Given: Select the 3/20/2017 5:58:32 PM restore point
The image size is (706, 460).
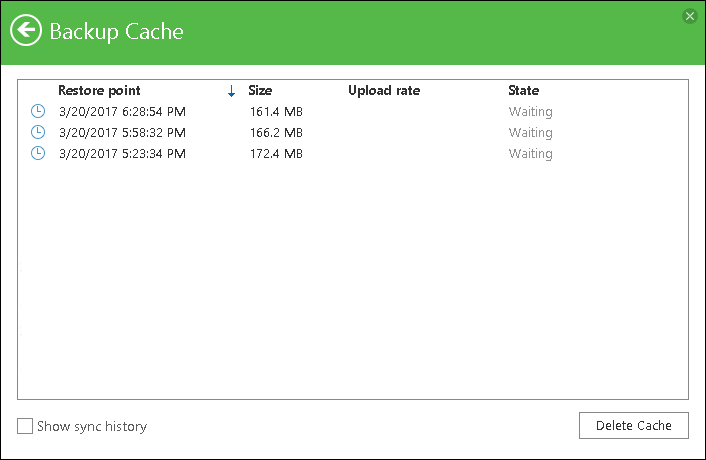Looking at the screenshot, I should pos(122,133).
